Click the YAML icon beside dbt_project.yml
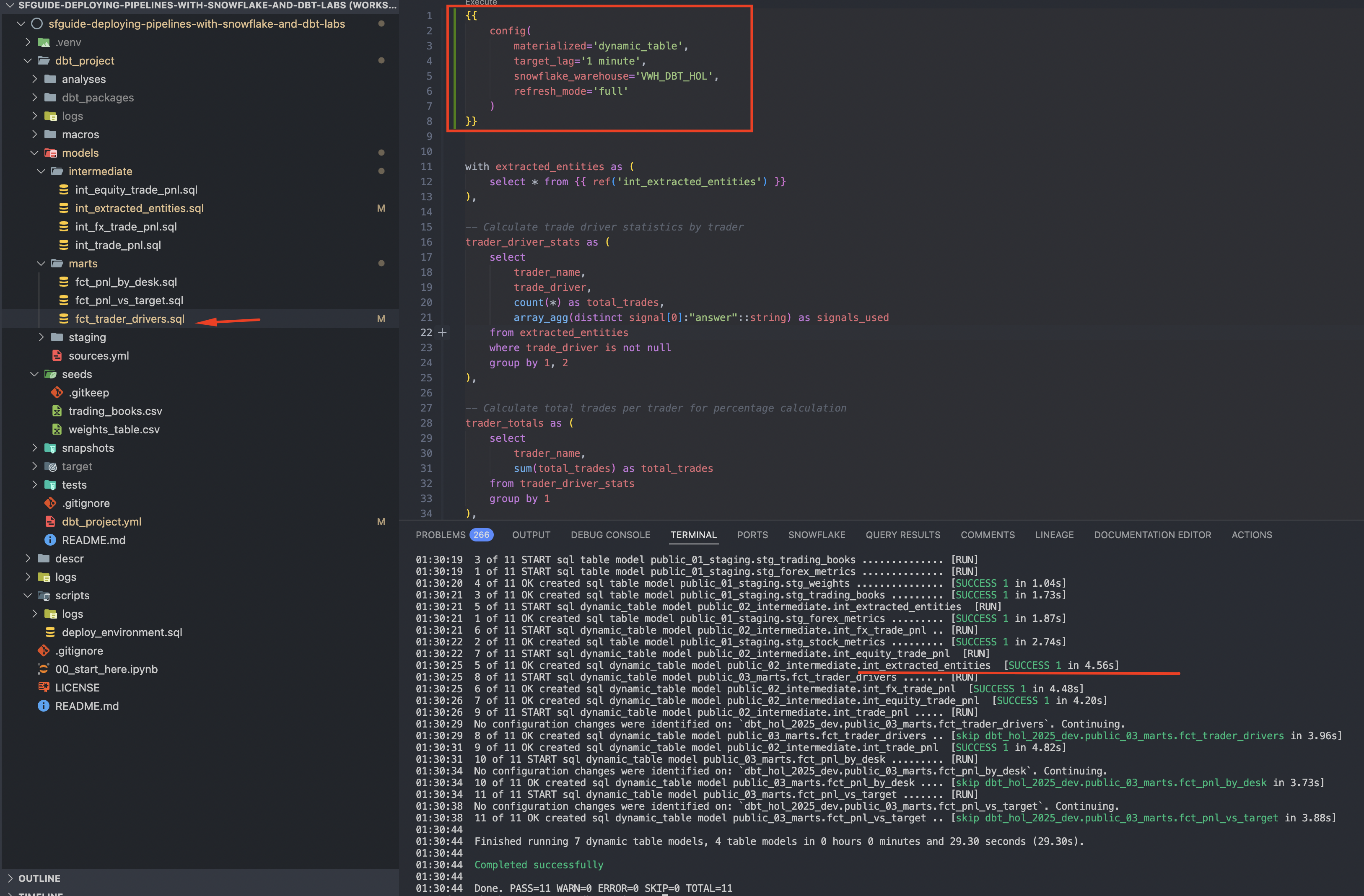 point(50,521)
